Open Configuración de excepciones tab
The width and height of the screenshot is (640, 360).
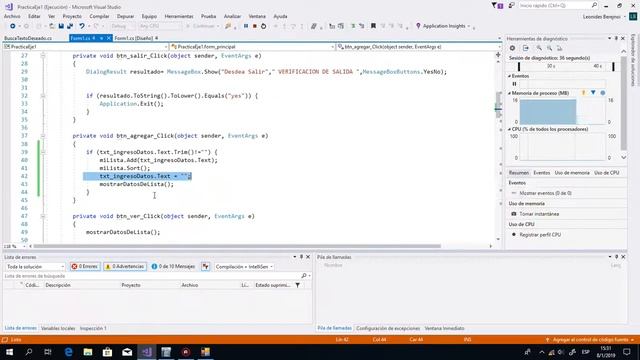click(x=388, y=328)
